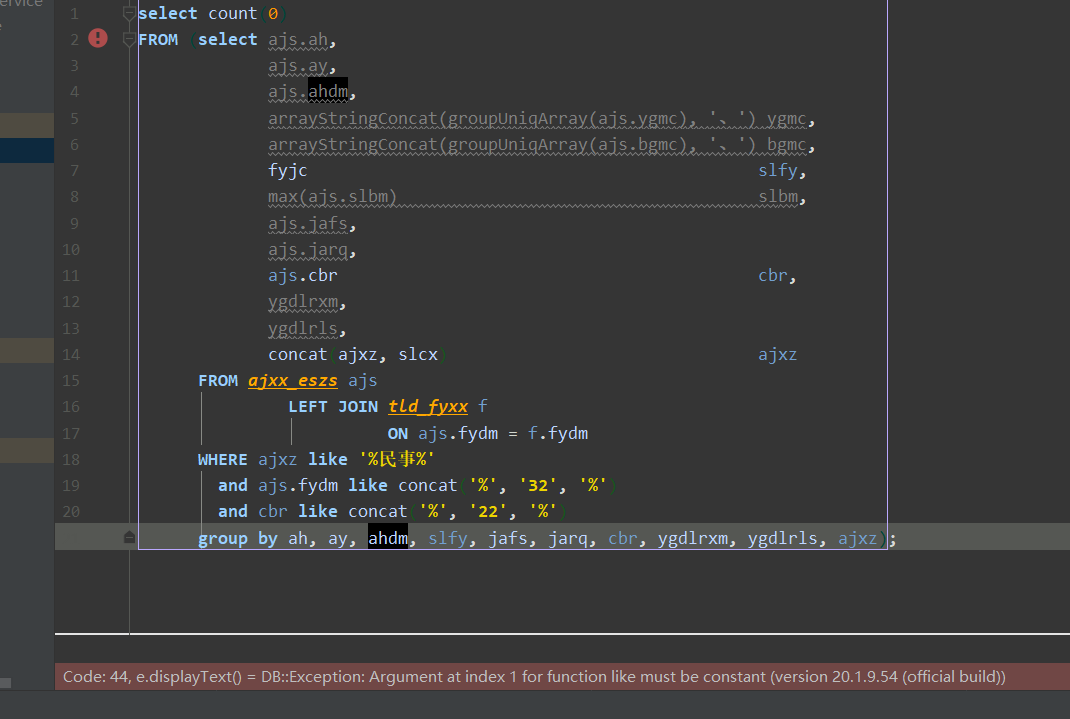Click the LEFT JOIN keyword
The image size is (1070, 719).
tap(333, 407)
